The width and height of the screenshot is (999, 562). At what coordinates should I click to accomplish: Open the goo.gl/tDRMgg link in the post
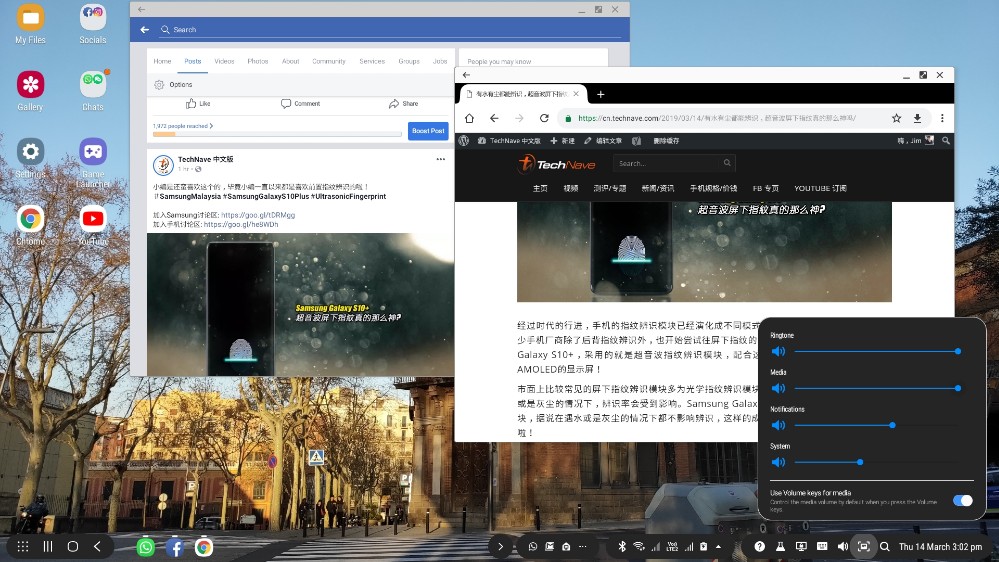tap(258, 215)
